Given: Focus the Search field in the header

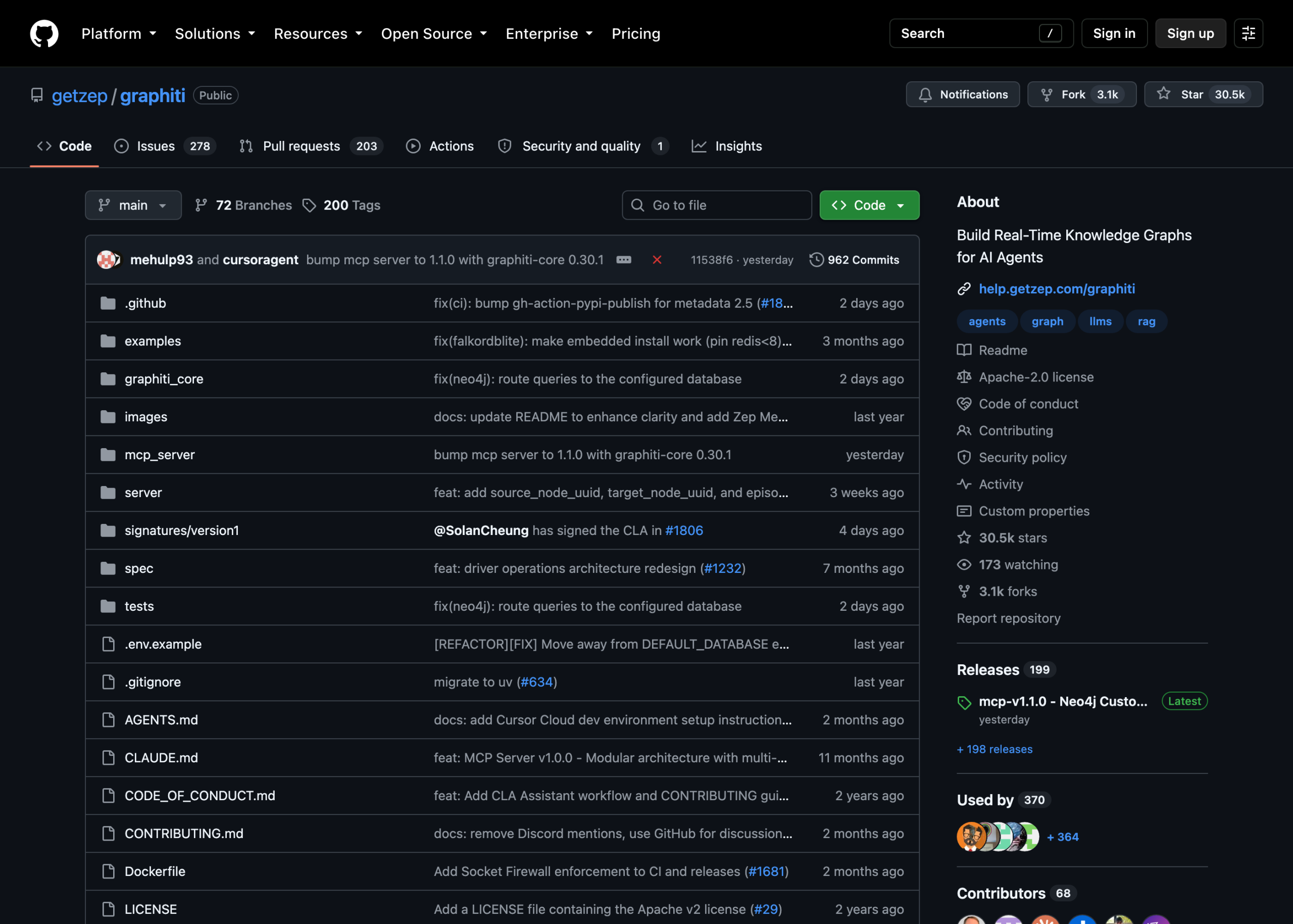Looking at the screenshot, I should (981, 33).
